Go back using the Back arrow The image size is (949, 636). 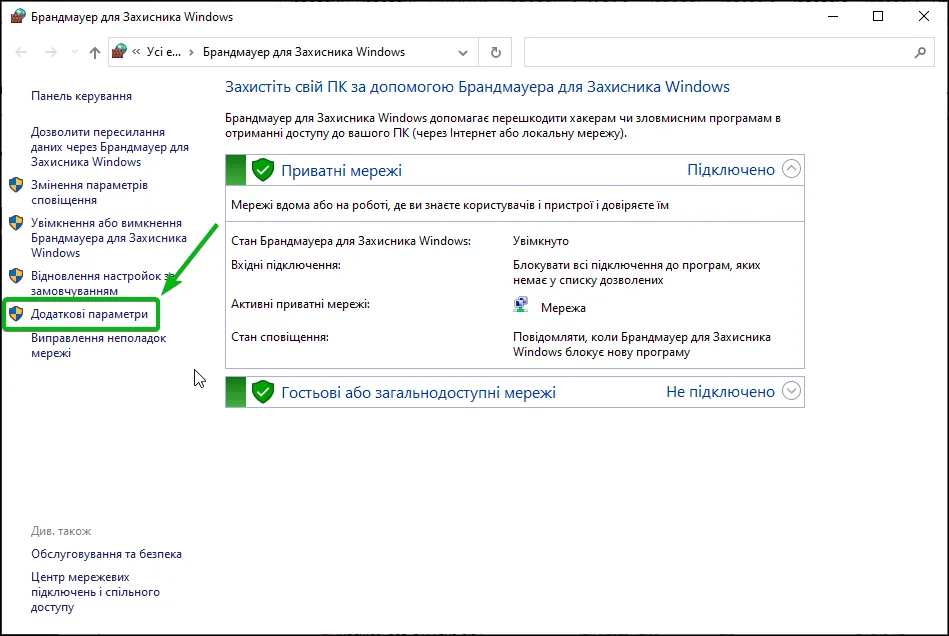[x=21, y=53]
